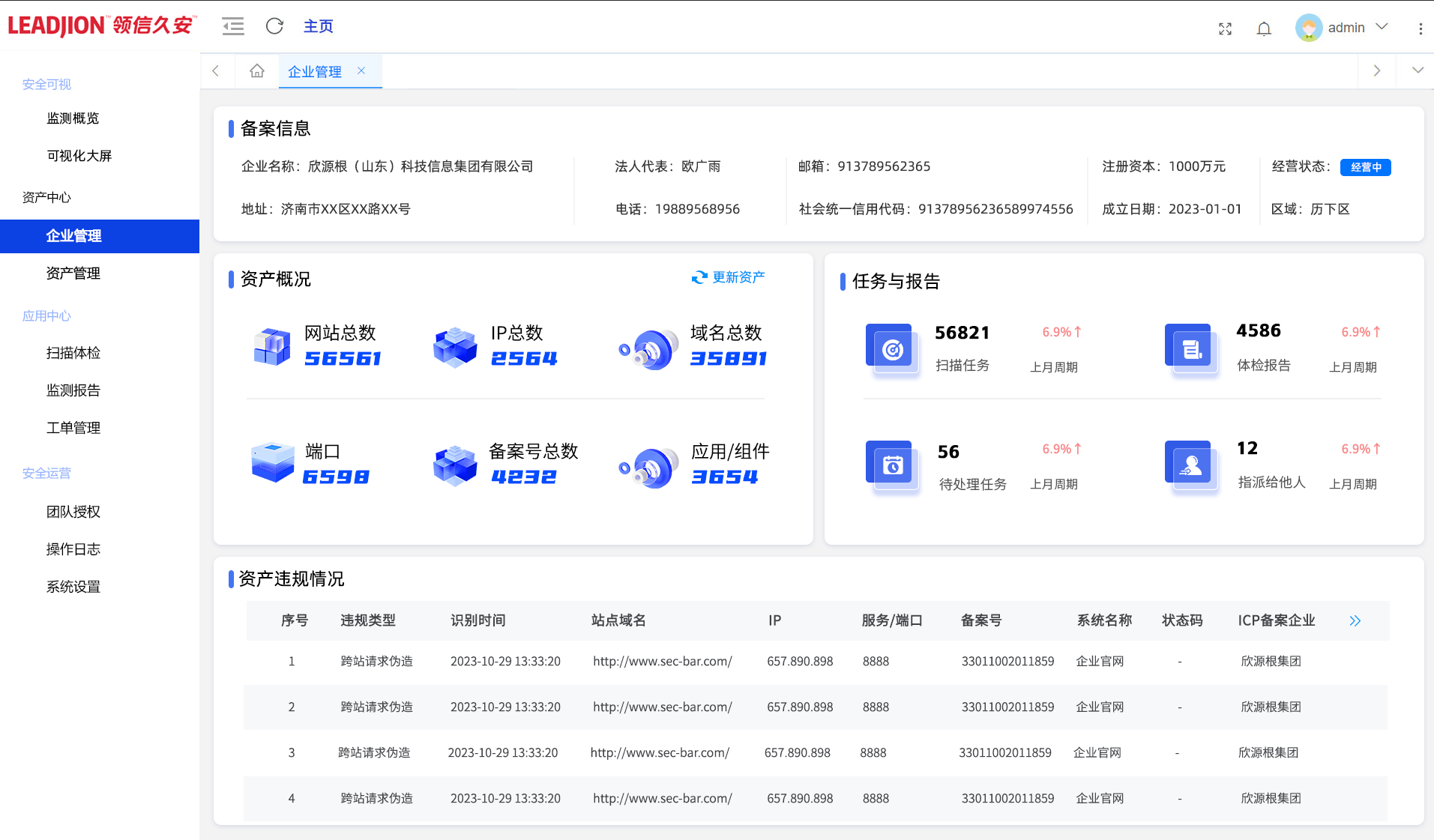Open 操作日志 in the sidebar
Screen dimensions: 1434x840
(73, 549)
